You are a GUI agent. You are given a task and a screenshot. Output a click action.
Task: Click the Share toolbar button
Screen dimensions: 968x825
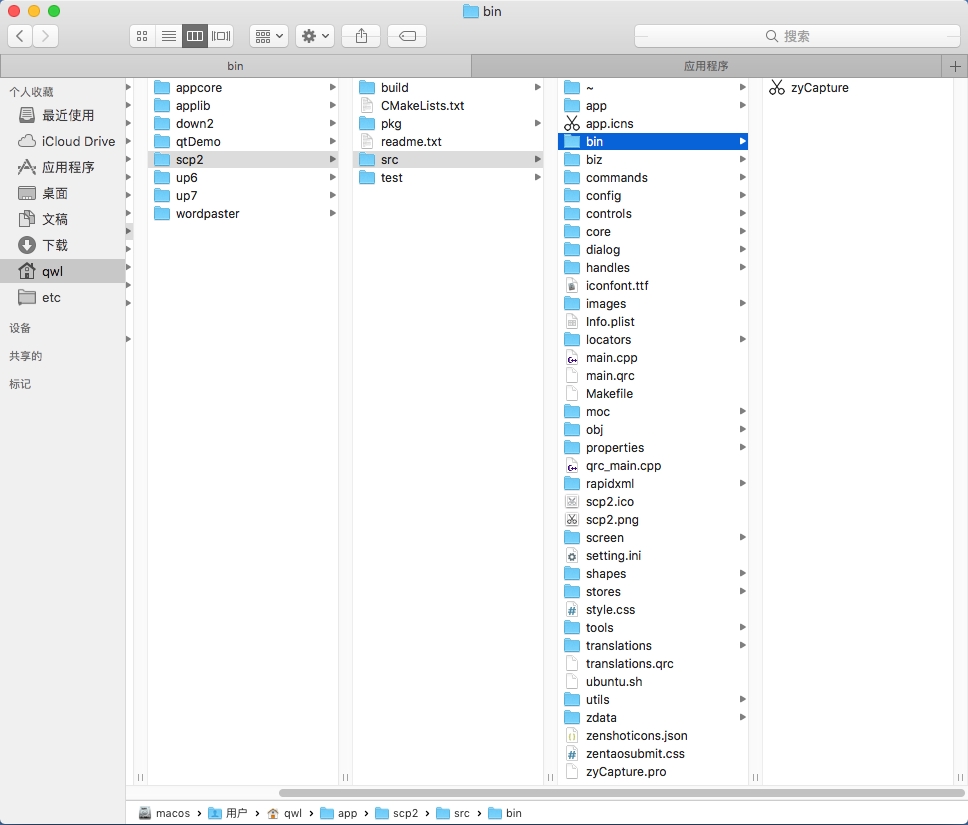click(361, 36)
